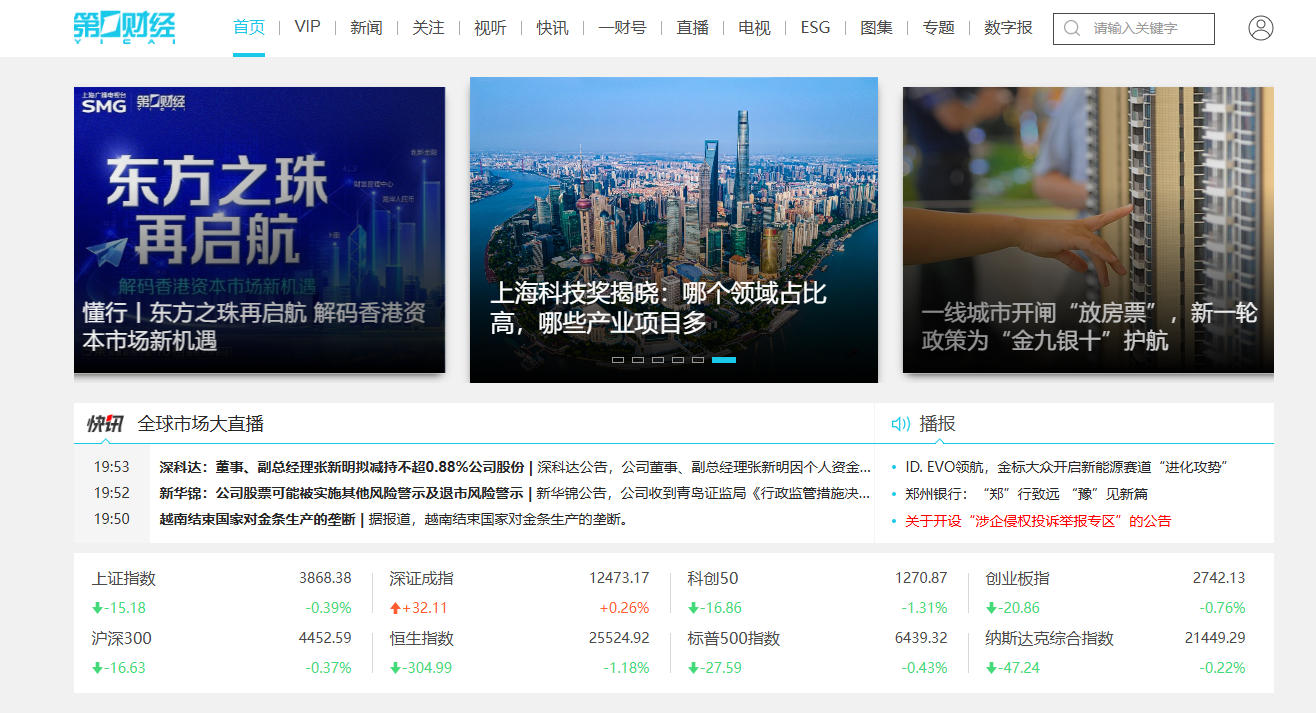Screen dimensions: 1316x713
Task: Open the 标普500指数 quote
Action: tap(734, 638)
